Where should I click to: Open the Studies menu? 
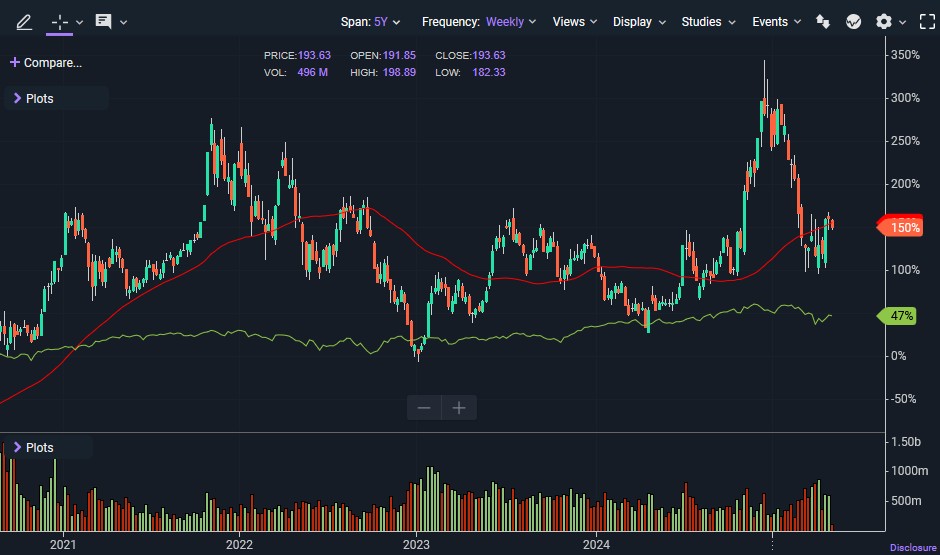tap(708, 21)
